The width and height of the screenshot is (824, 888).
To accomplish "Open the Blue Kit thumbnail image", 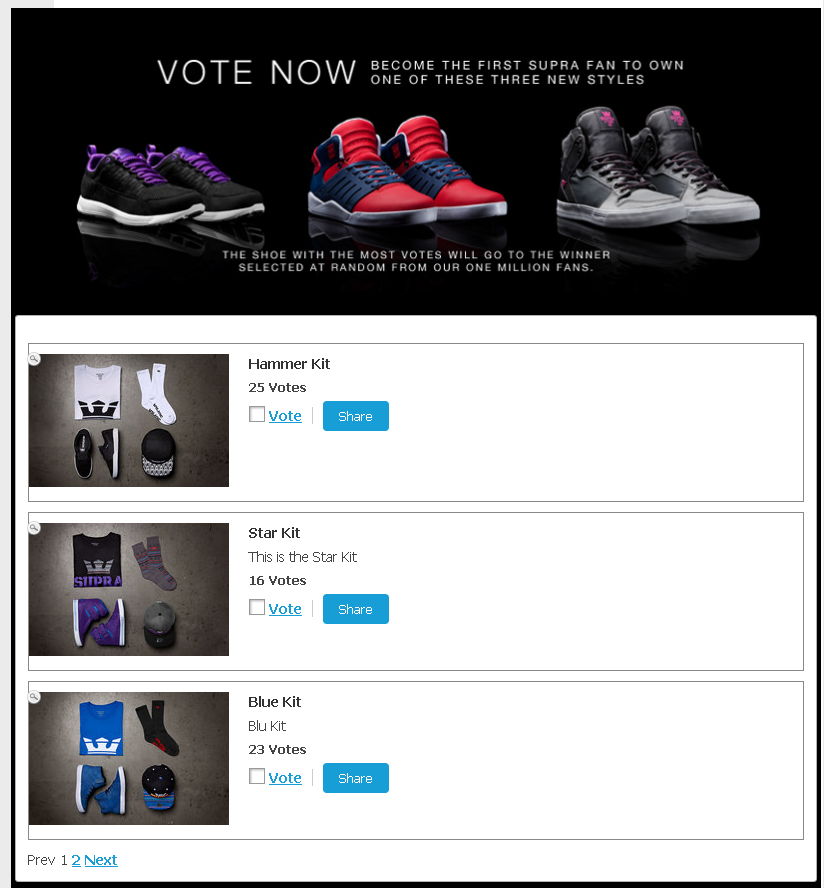I will click(129, 758).
